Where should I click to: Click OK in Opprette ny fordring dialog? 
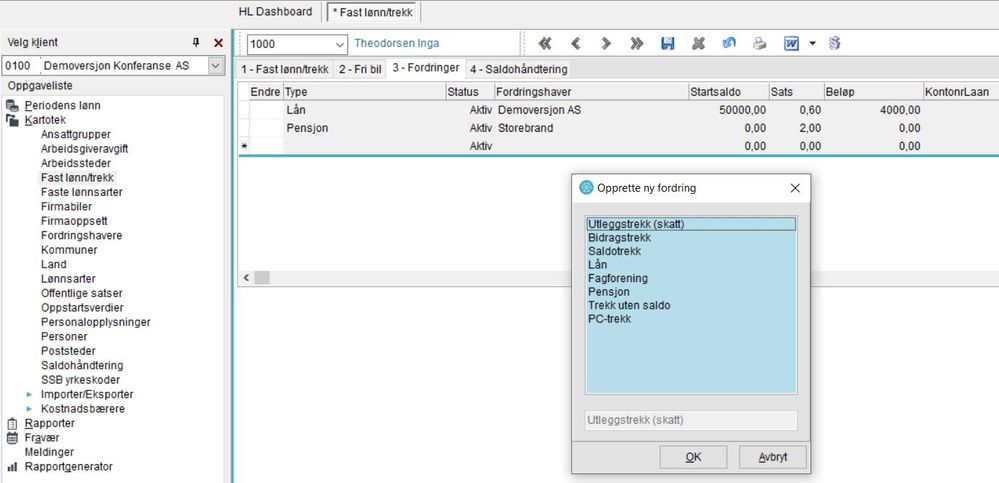pos(693,457)
